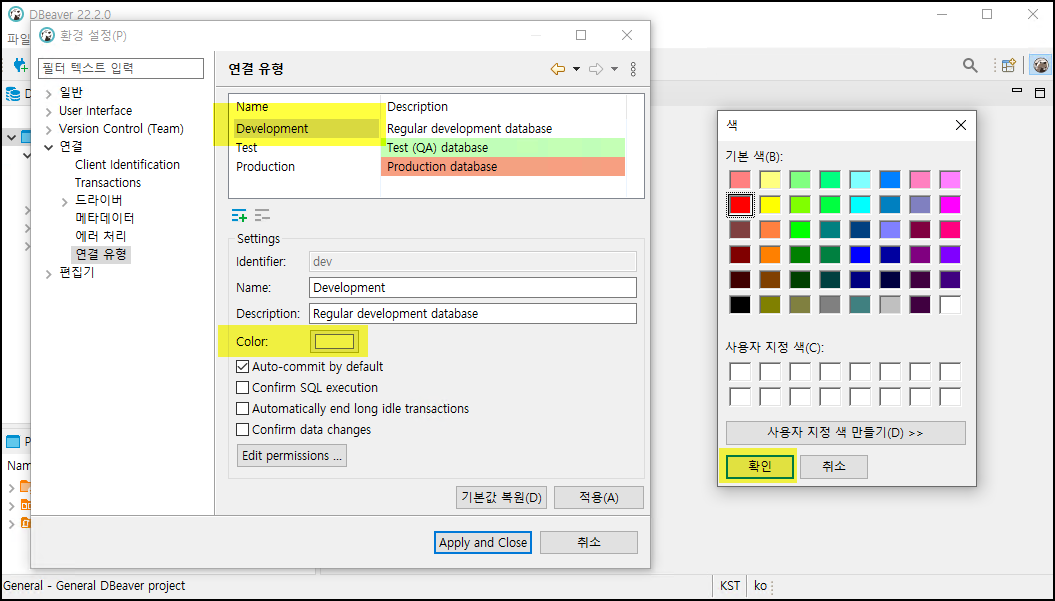
Task: Expand the Version Control (Team) node
Action: pos(48,129)
